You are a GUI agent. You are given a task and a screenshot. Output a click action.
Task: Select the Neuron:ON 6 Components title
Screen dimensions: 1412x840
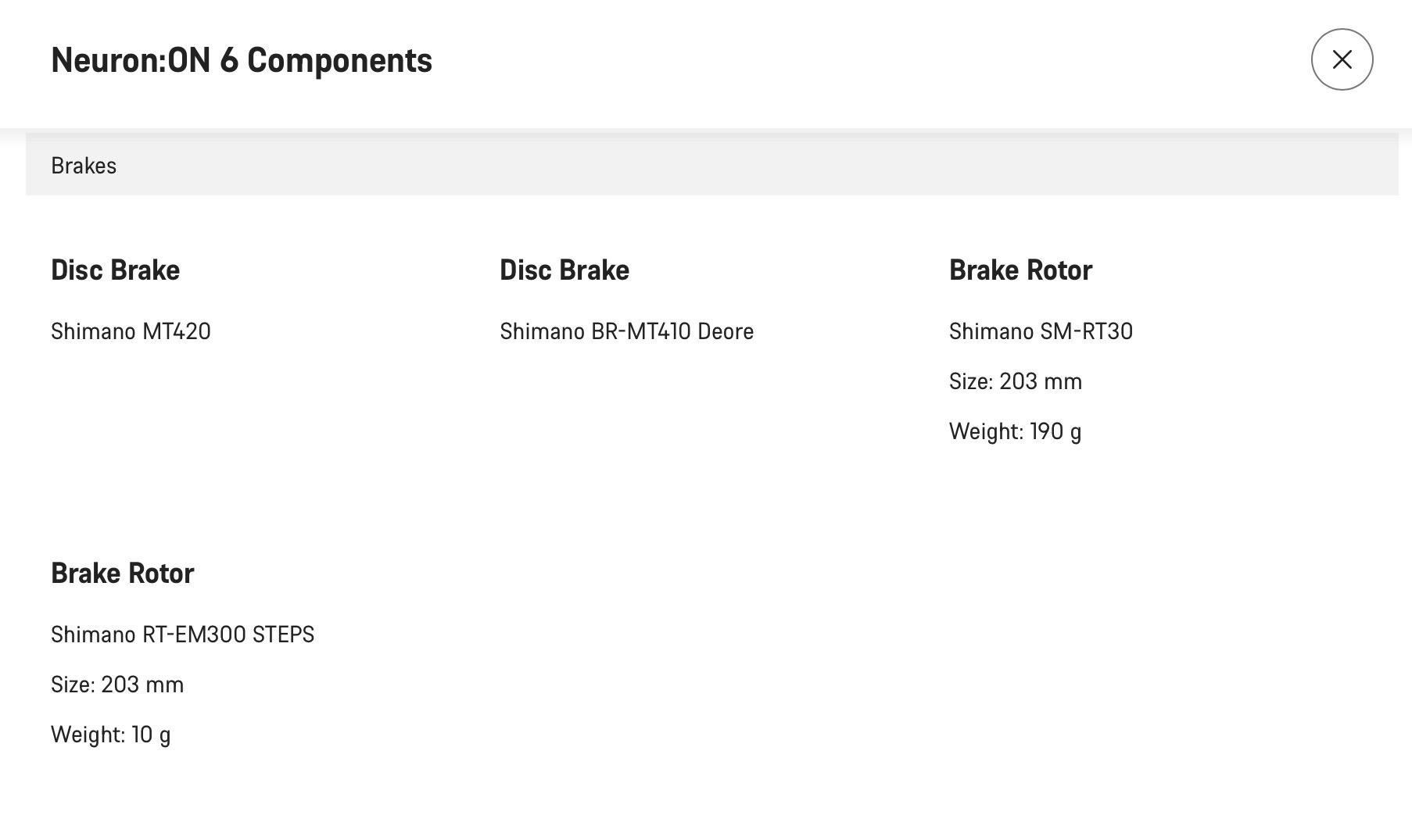(x=242, y=60)
